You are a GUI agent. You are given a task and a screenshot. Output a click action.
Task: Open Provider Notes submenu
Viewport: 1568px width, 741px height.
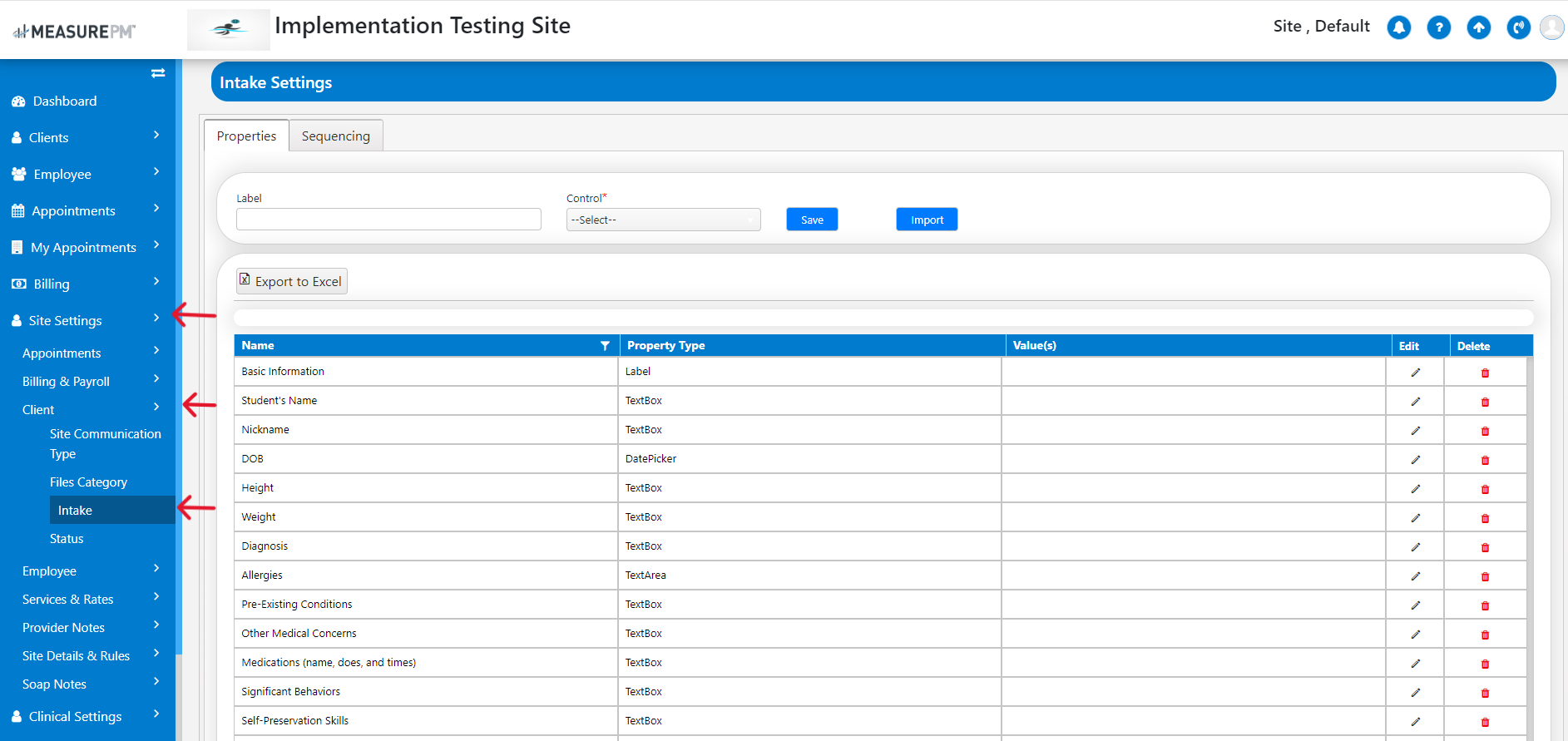(87, 627)
